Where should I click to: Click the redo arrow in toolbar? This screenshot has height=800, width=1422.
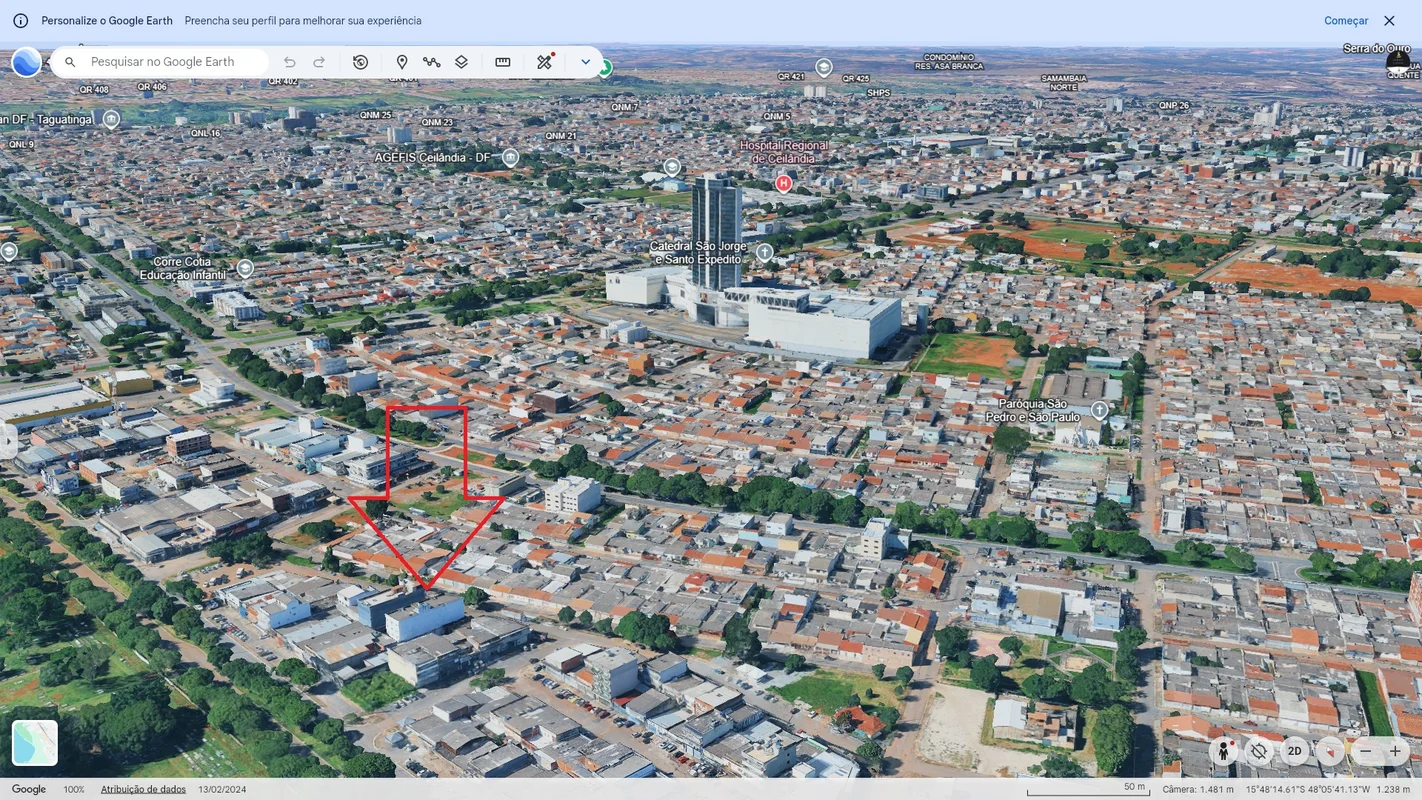coord(319,62)
